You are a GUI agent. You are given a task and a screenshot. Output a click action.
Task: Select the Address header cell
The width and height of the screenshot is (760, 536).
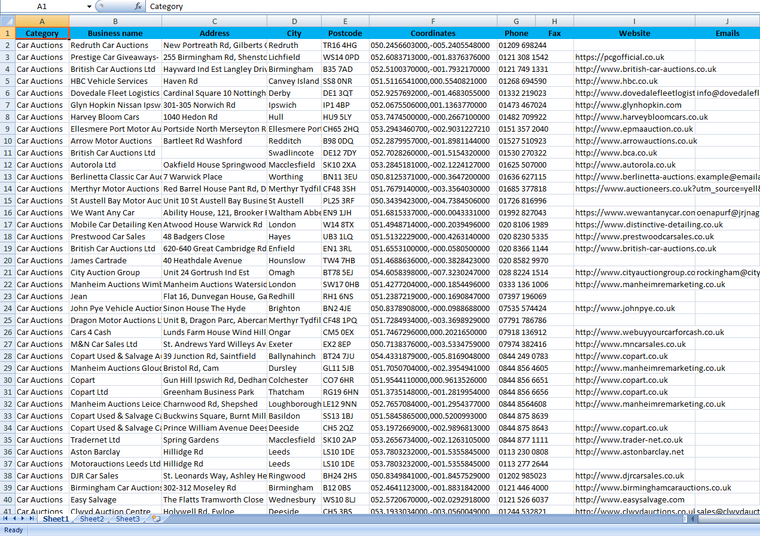tap(214, 33)
